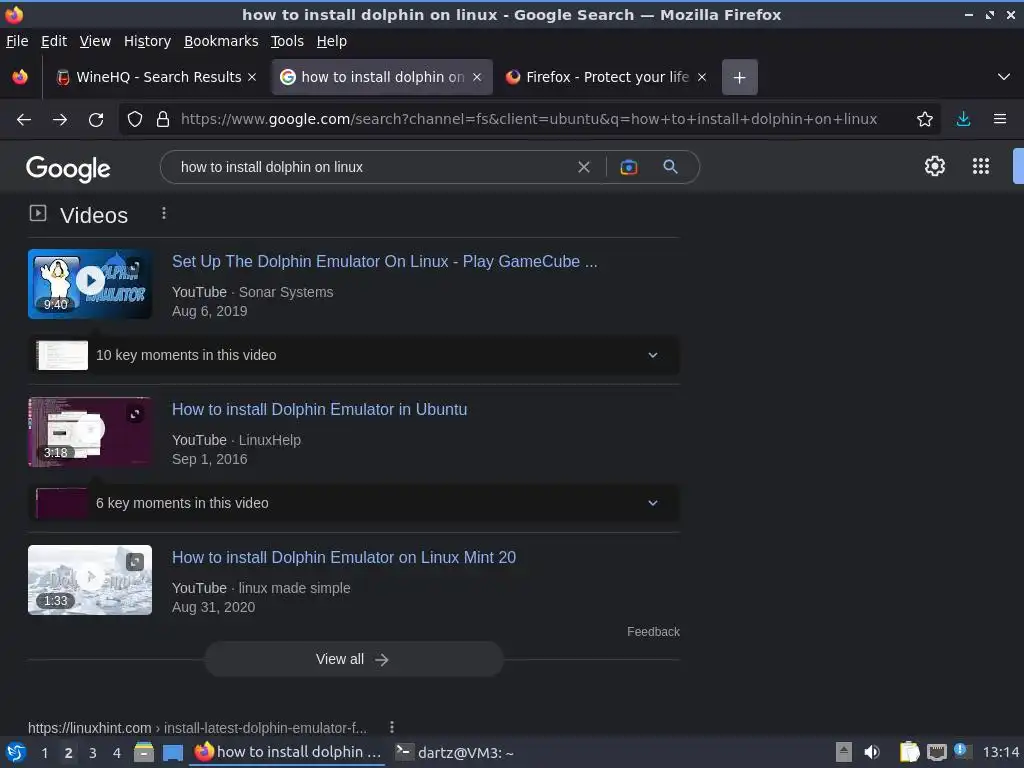
Task: Submit search with magnifier icon
Action: pyautogui.click(x=670, y=167)
